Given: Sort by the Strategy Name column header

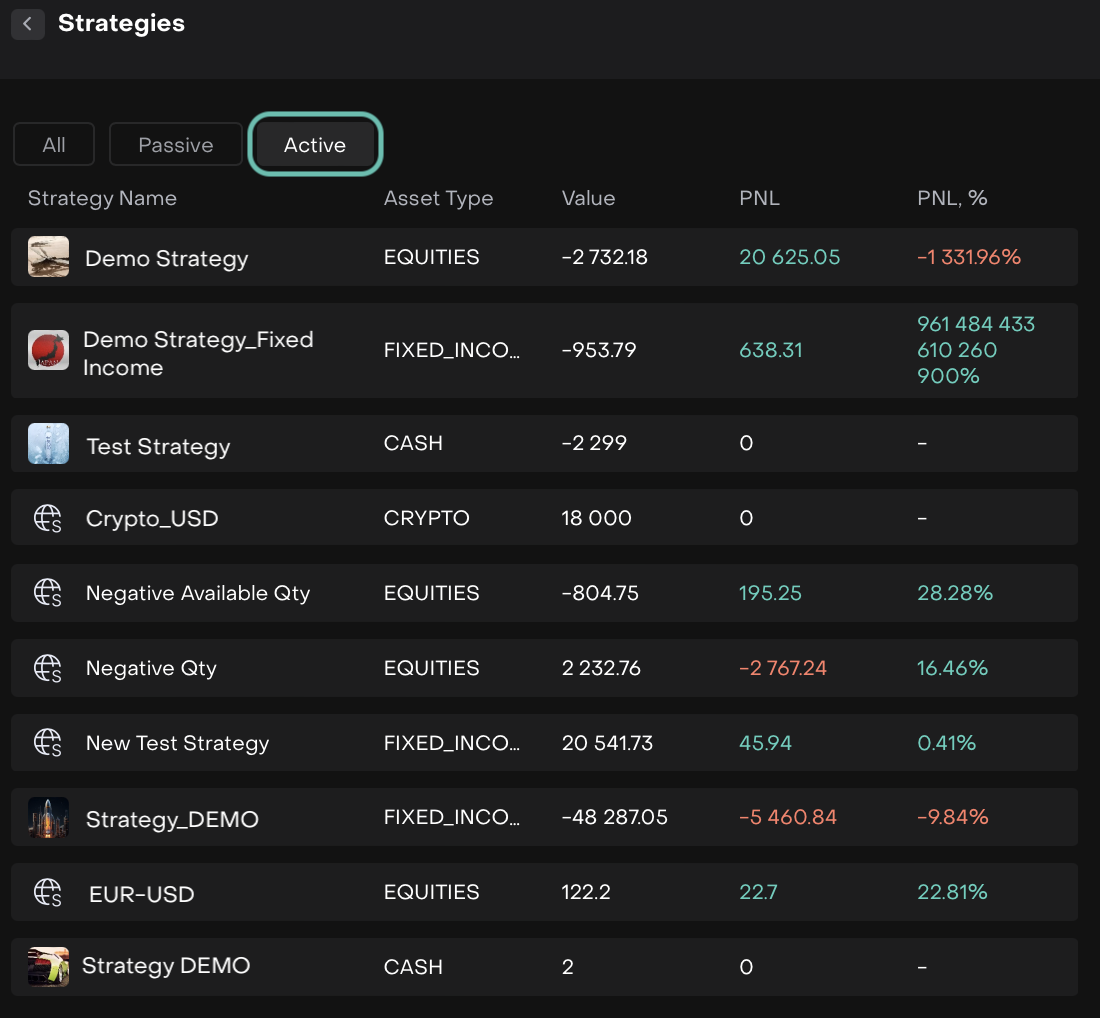Looking at the screenshot, I should click(102, 198).
